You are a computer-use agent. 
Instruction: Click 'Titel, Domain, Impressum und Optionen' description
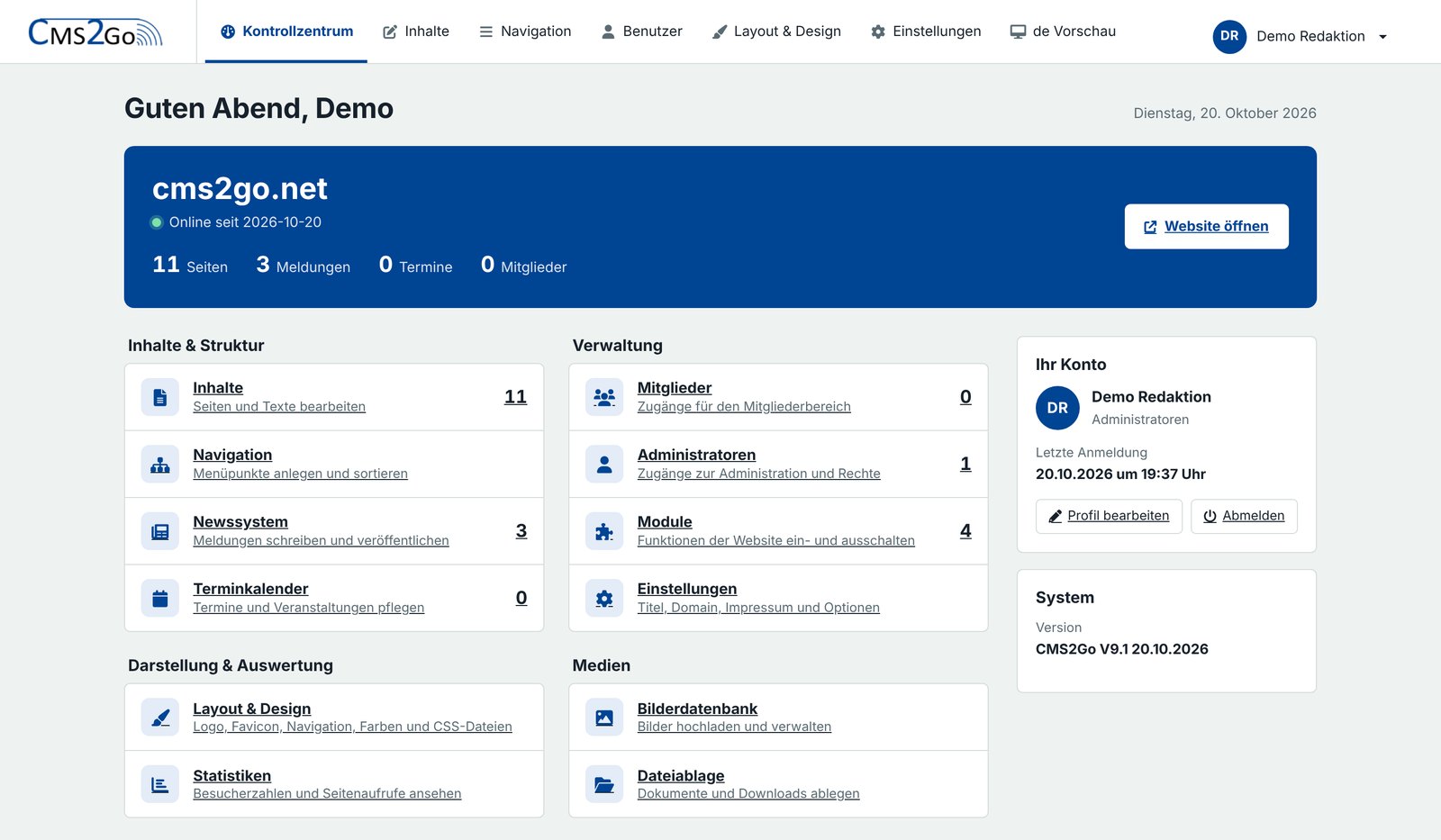tap(758, 608)
